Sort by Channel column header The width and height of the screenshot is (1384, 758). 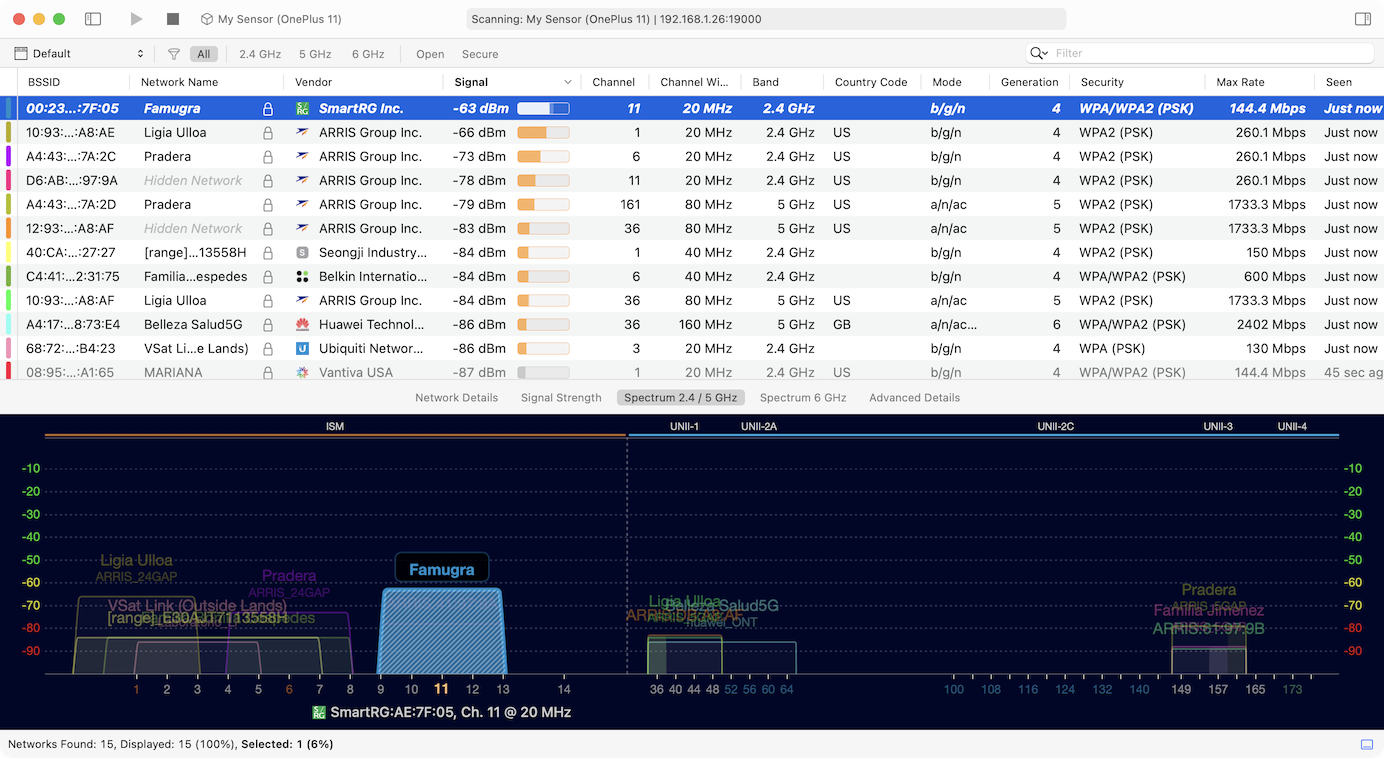[614, 82]
